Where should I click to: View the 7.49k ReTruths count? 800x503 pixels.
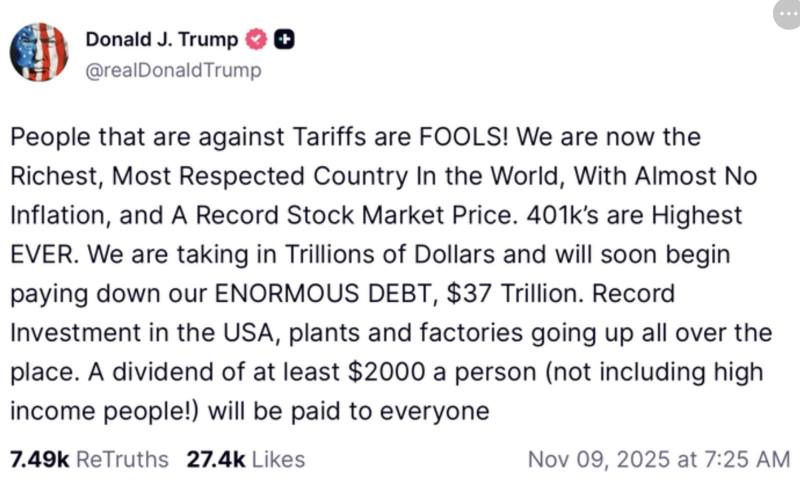point(40,460)
